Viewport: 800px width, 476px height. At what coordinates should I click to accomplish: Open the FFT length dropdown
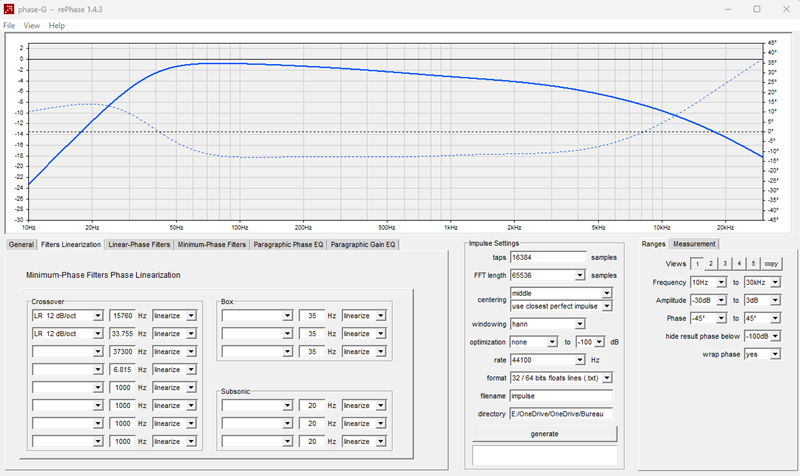tap(547, 275)
